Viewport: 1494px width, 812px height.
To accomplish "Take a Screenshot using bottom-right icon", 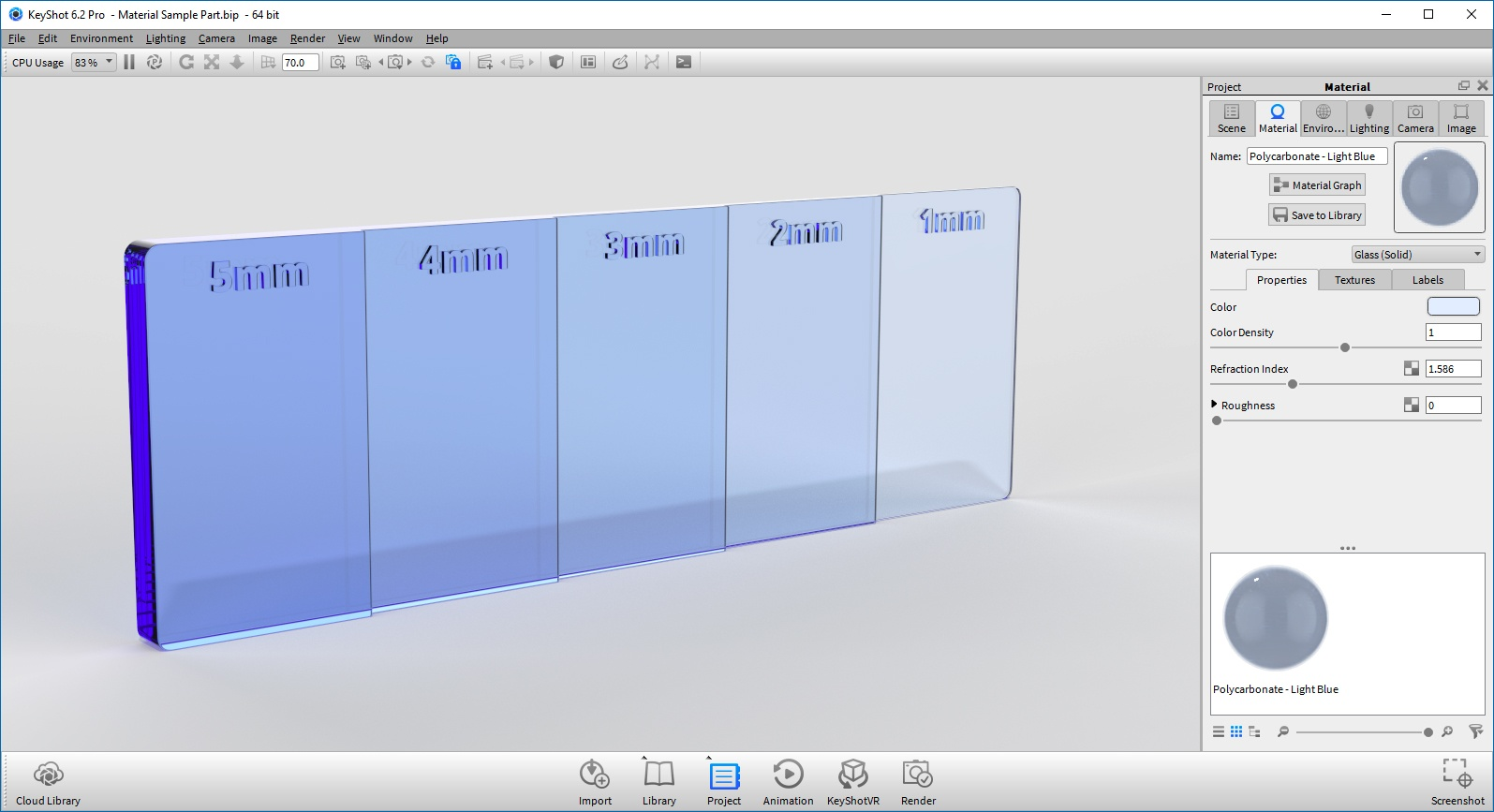I will point(1457,782).
